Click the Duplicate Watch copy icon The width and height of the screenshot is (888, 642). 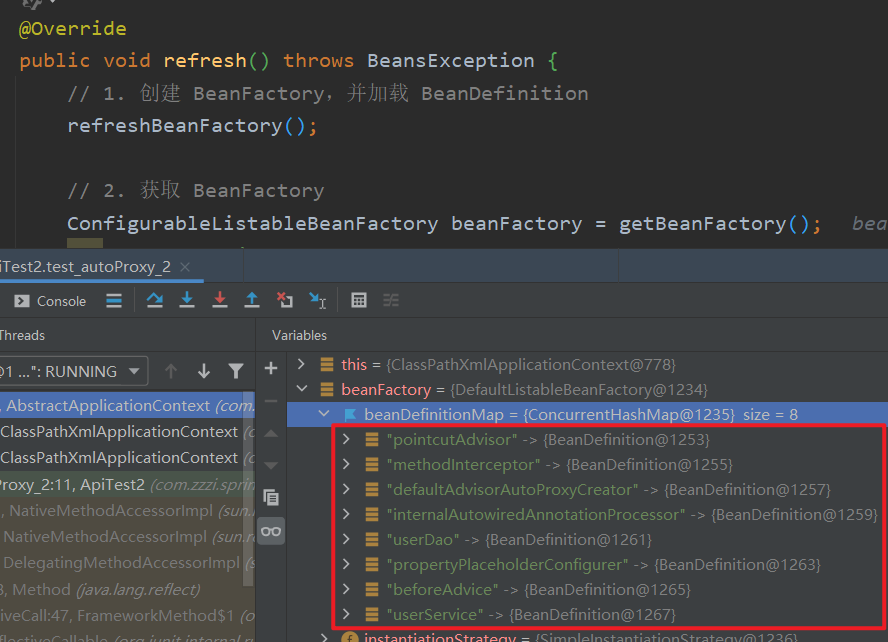[271, 497]
